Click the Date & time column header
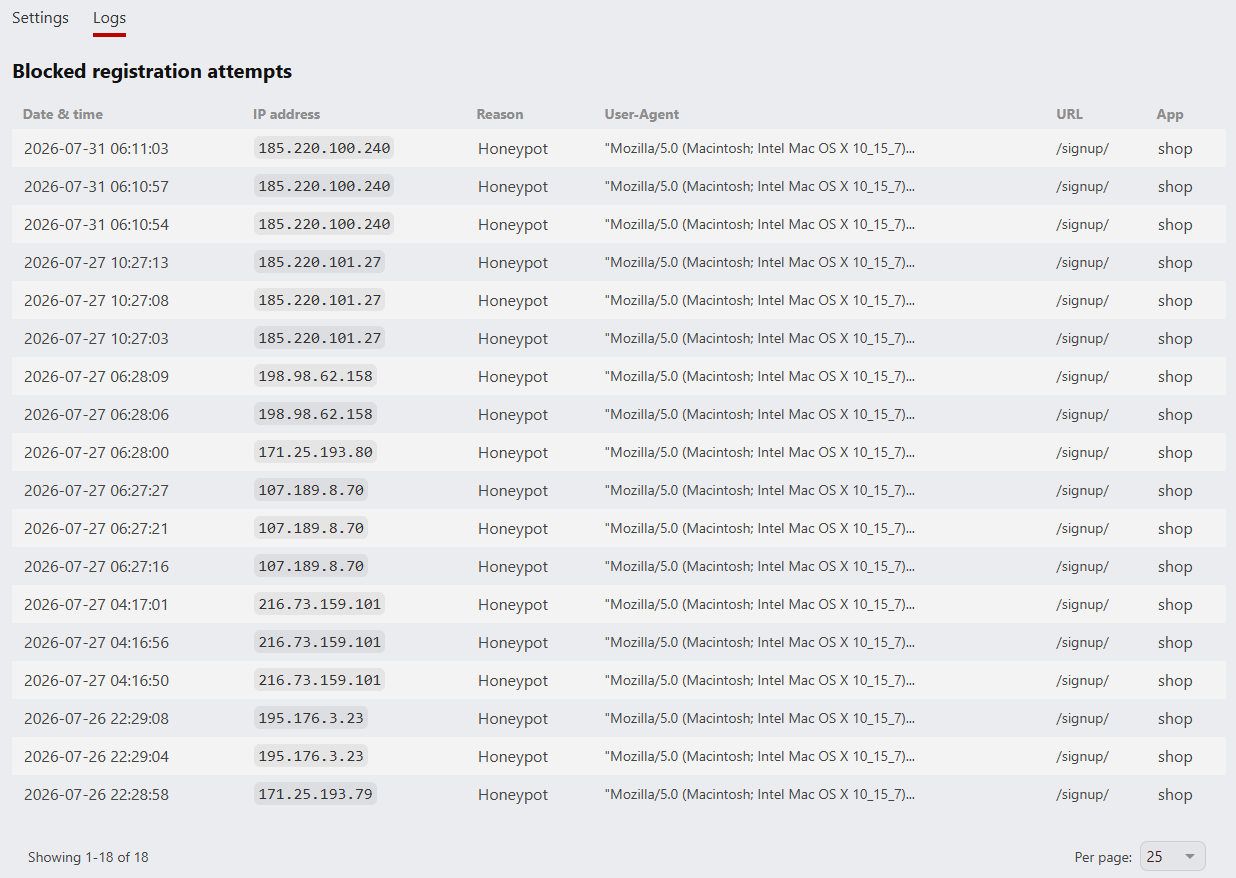The image size is (1236, 878). coord(63,114)
